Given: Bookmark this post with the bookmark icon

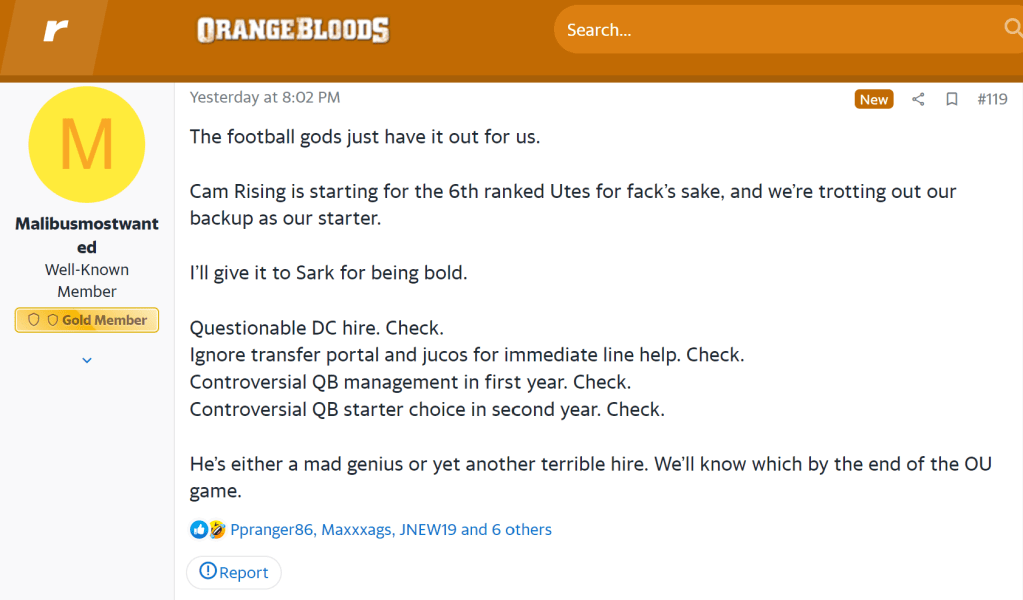Looking at the screenshot, I should click(x=952, y=99).
